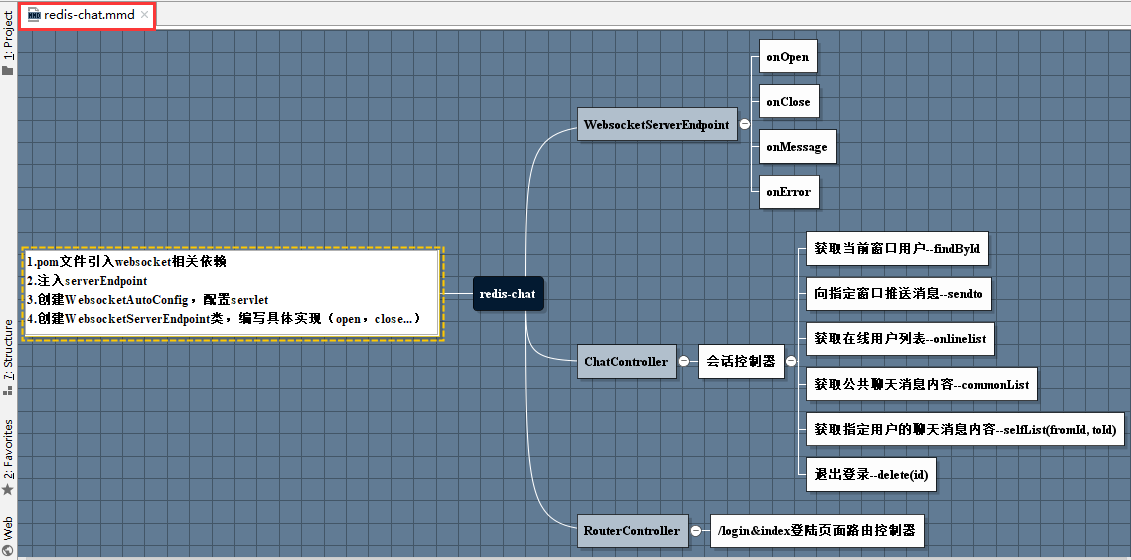The image size is (1131, 560).
Task: Select the redis-chat root node
Action: [508, 294]
